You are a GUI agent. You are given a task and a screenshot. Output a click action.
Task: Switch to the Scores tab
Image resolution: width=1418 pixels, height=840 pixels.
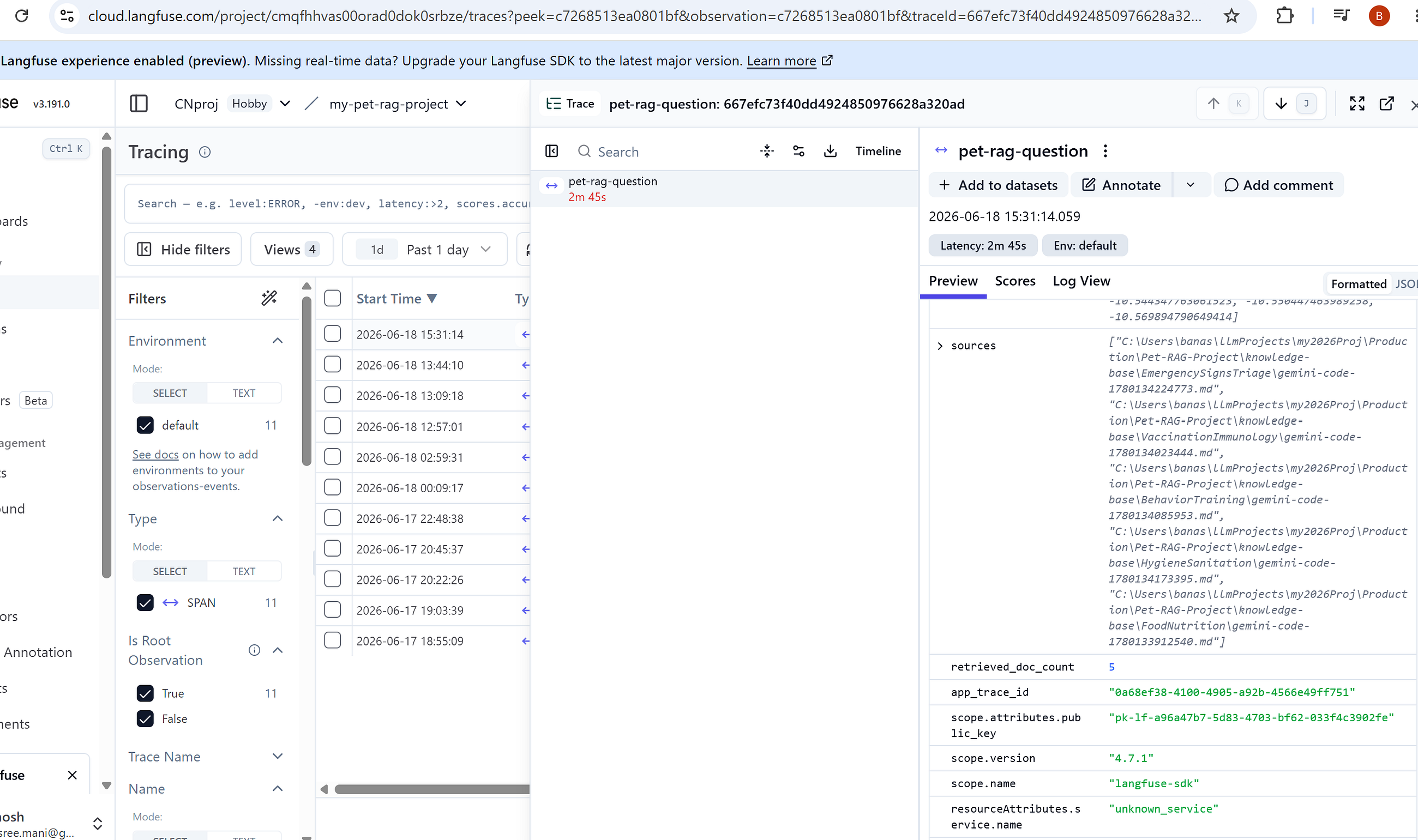click(x=1015, y=281)
